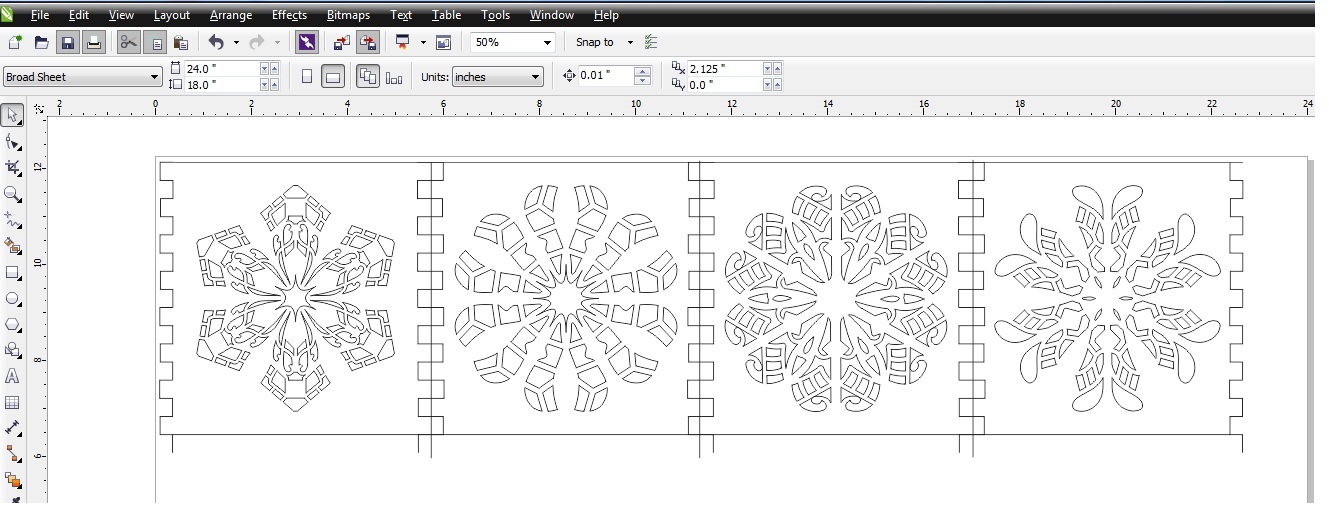Click the purple Search content icon
Viewport: 1329px width, 522px height.
307,42
